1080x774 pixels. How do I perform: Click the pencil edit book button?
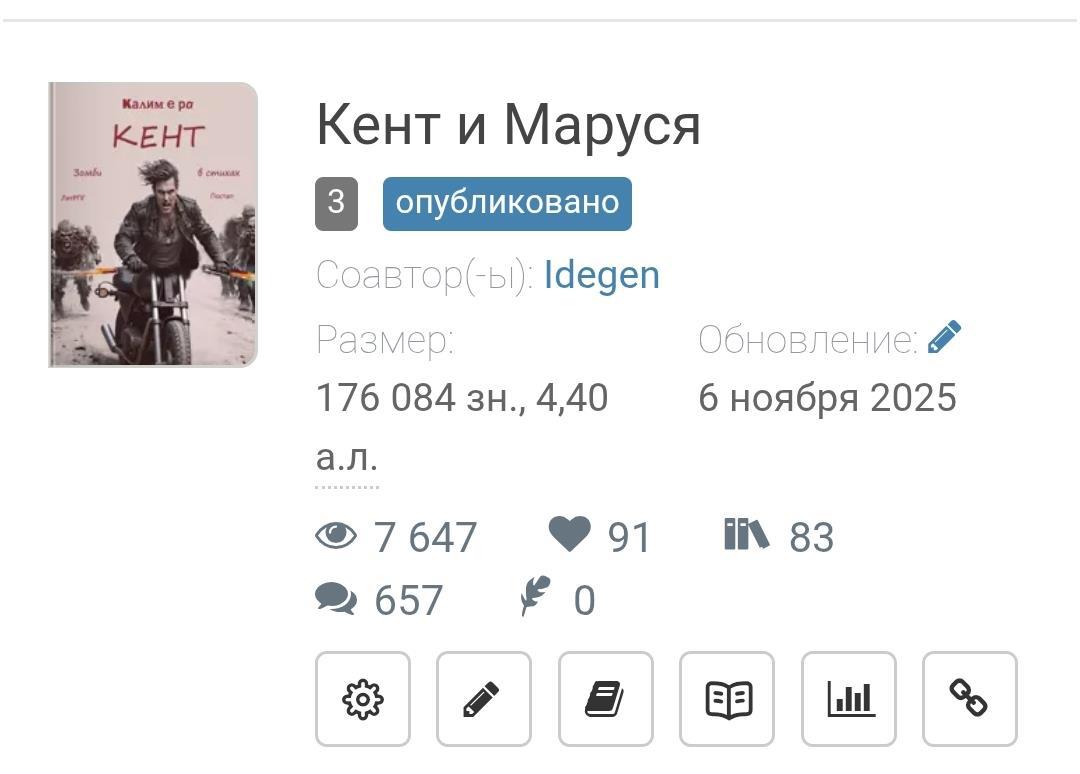(x=484, y=699)
